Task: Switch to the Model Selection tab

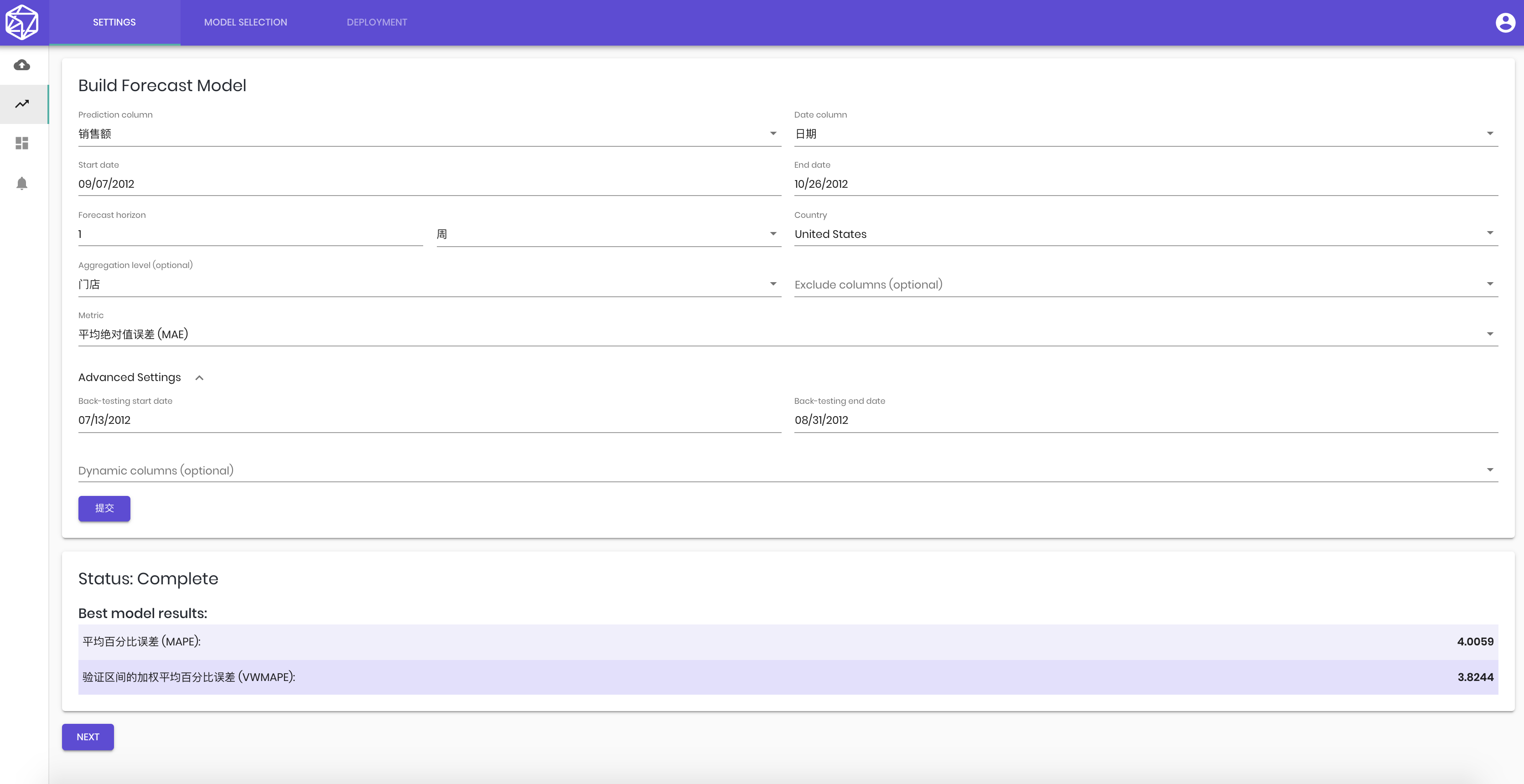Action: (x=245, y=22)
